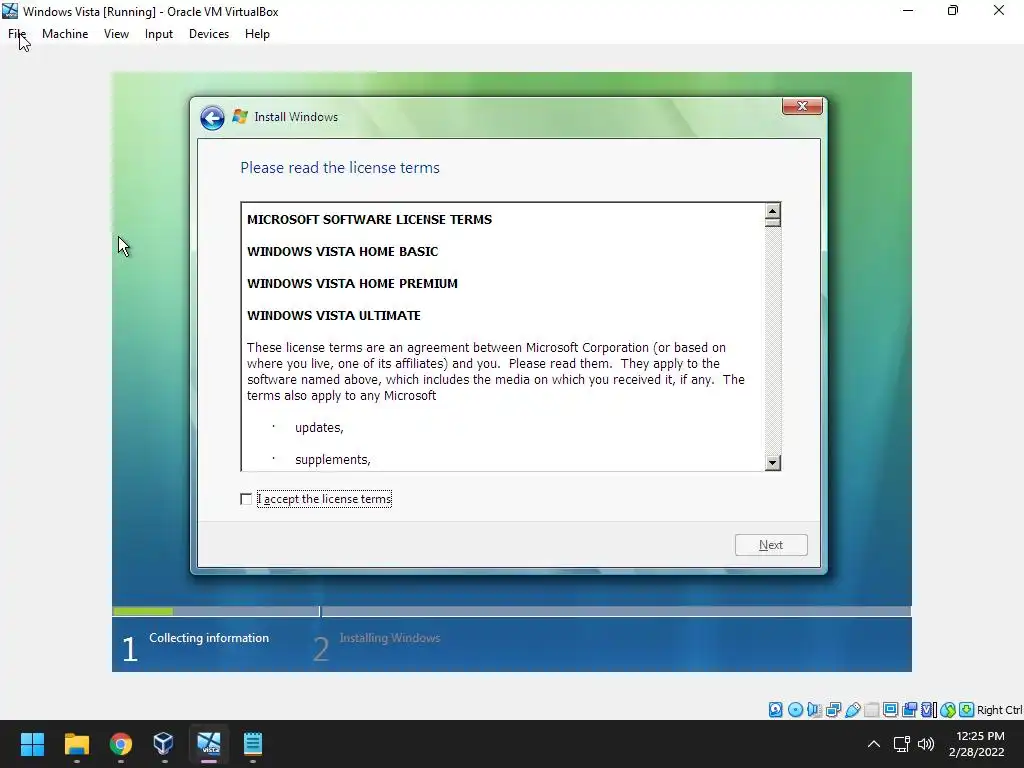Image resolution: width=1024 pixels, height=768 pixels.
Task: Click the greyed shared folders status icon
Action: (871, 710)
